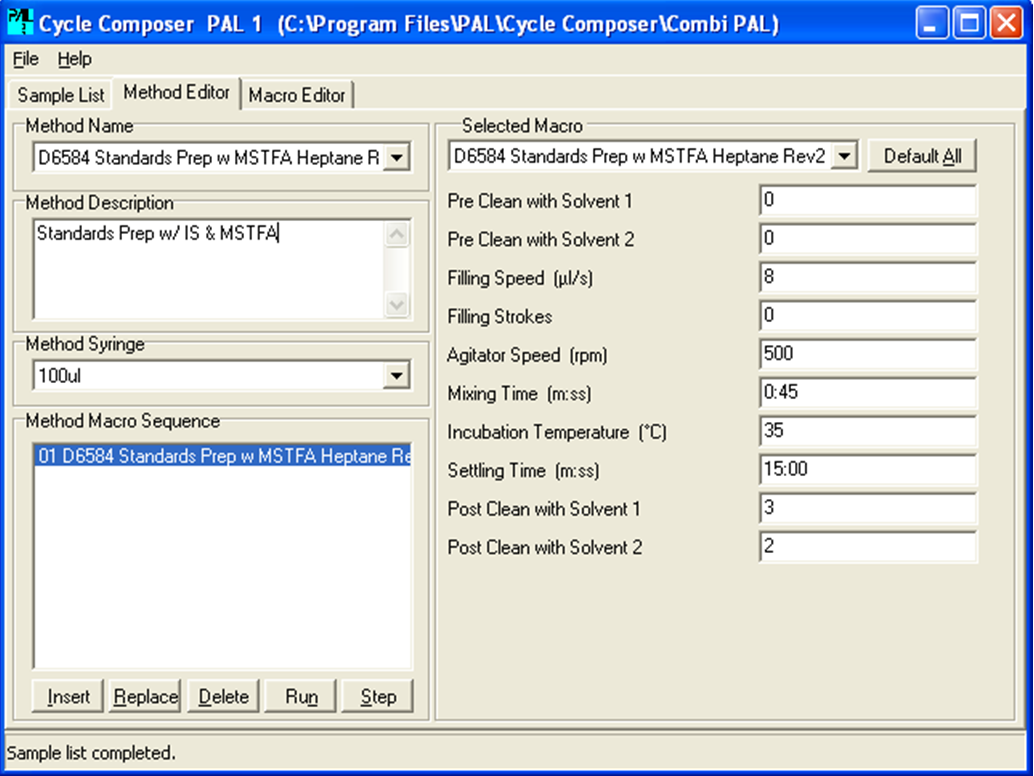Maximize the Cycle Composer window
Viewport: 1034px width, 776px height.
pos(969,23)
